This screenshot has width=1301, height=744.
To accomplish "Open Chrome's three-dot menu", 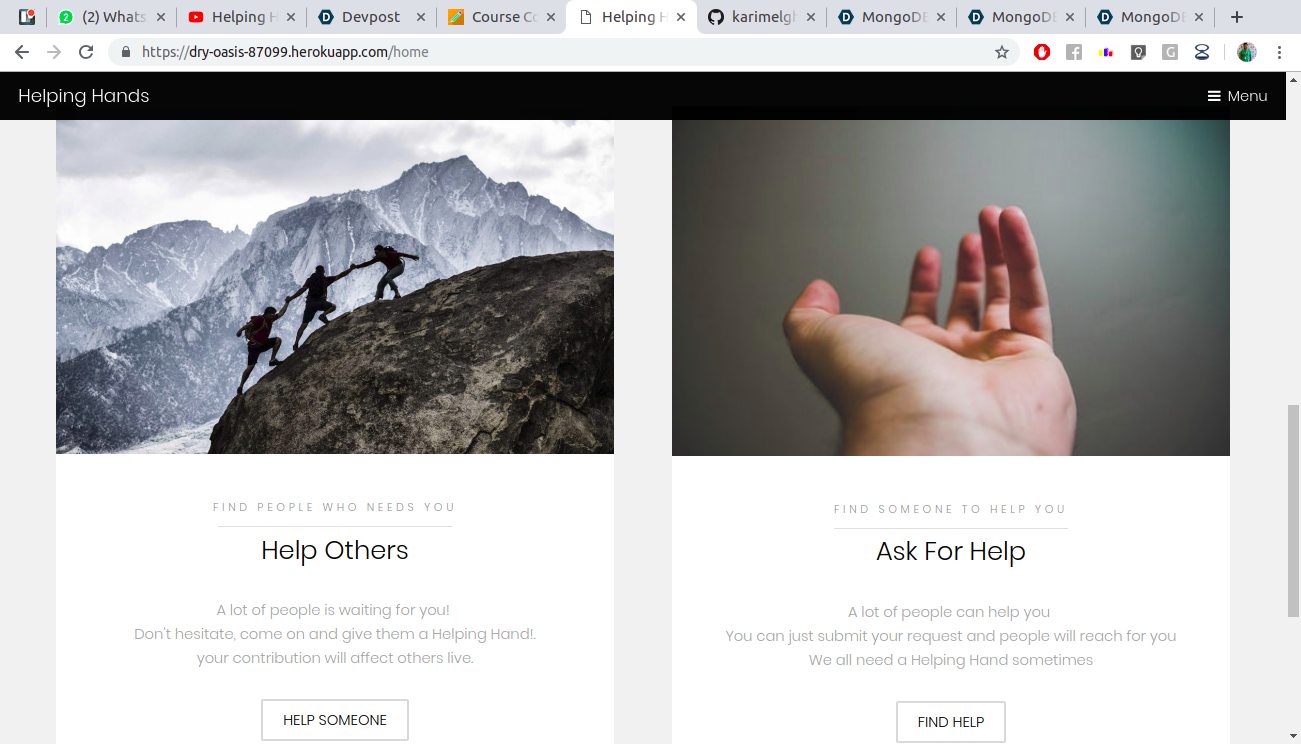I will [1279, 52].
